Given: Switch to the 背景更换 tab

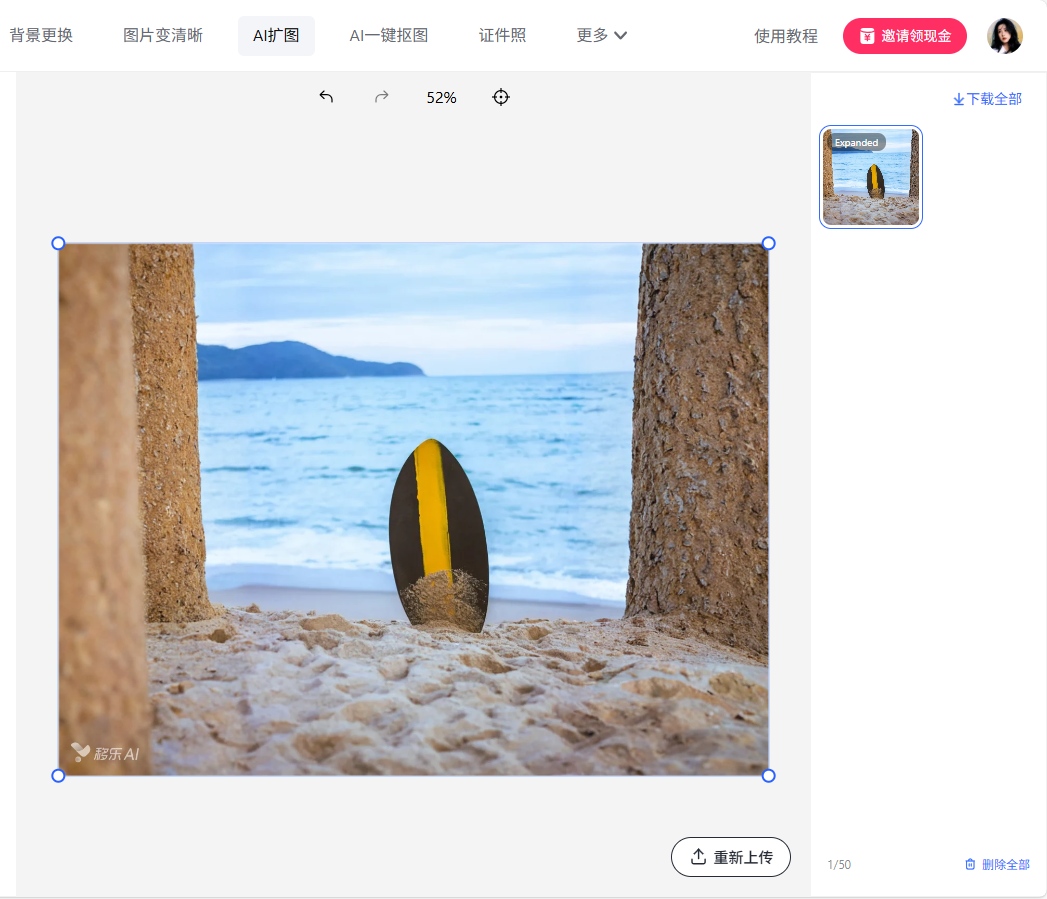Looking at the screenshot, I should pos(41,36).
